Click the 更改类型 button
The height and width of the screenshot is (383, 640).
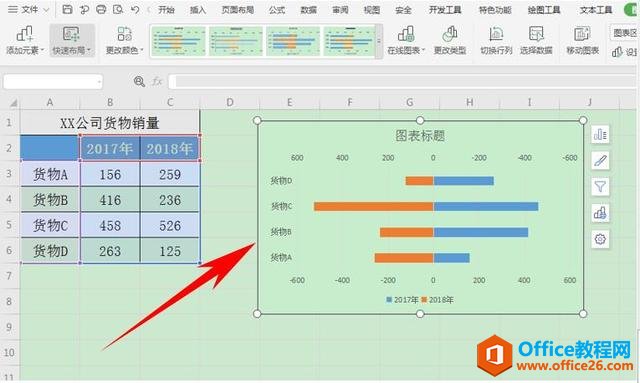(x=449, y=40)
